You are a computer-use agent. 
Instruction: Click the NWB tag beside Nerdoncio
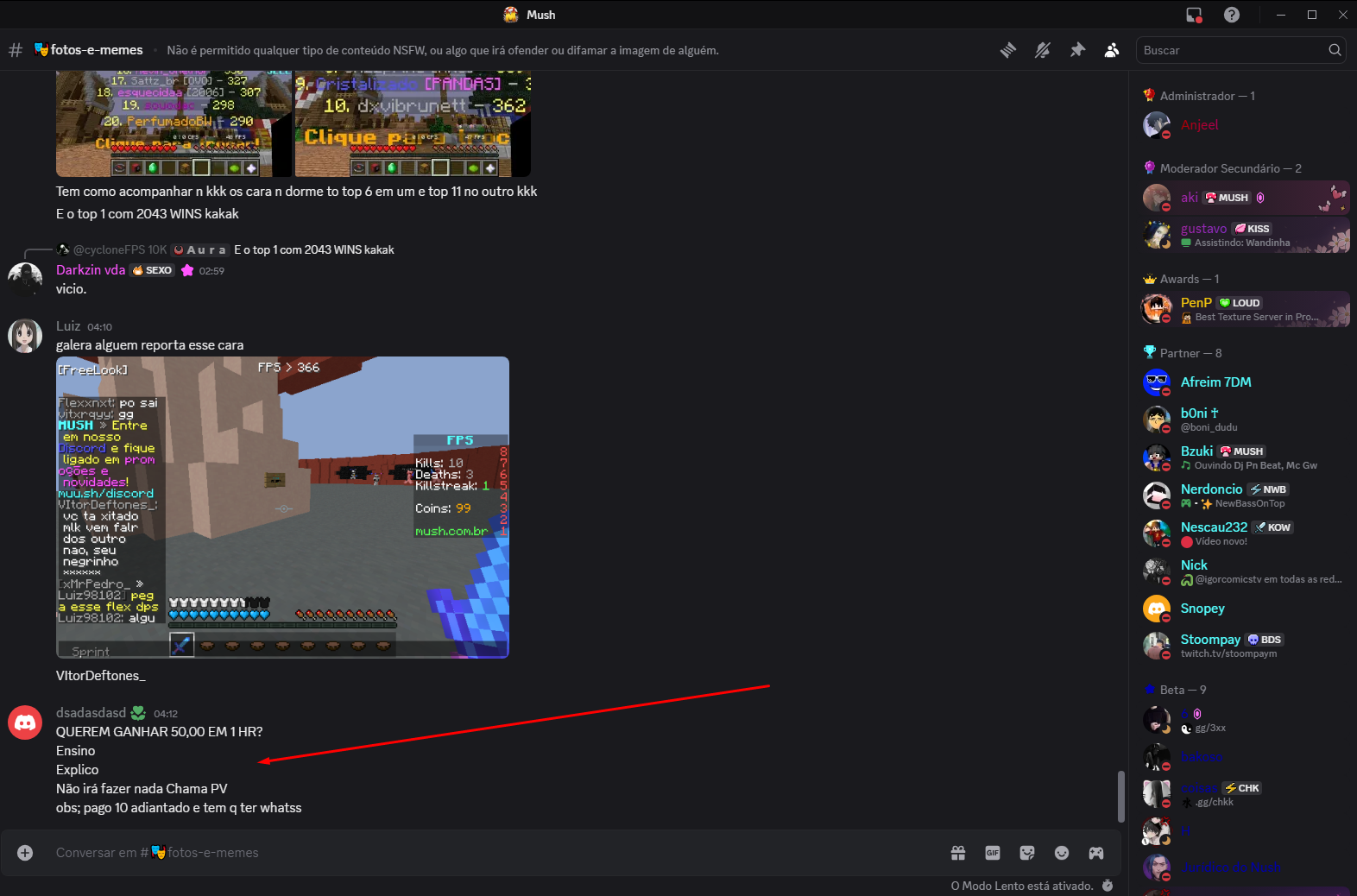1269,489
